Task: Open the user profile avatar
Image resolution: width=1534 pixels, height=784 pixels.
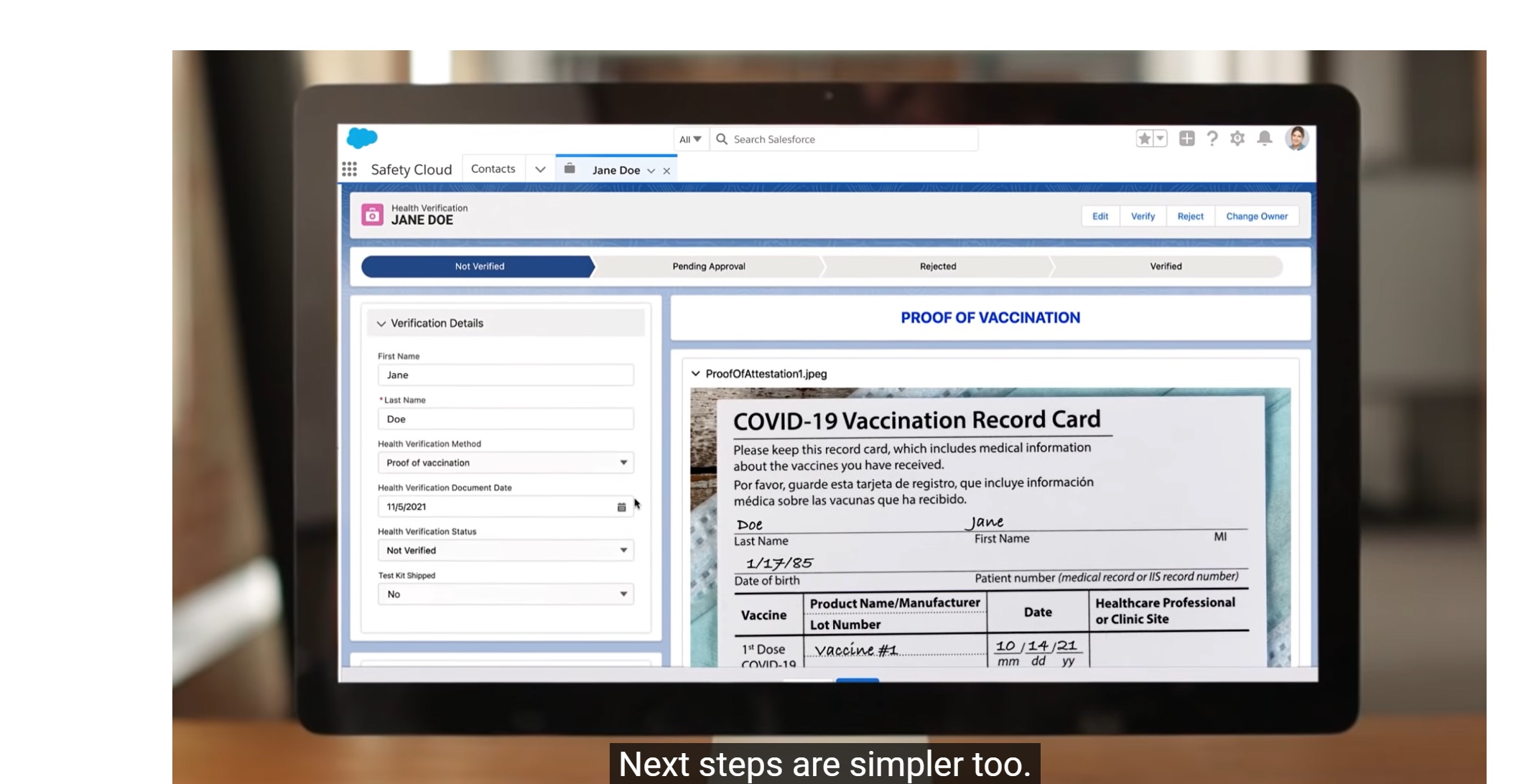Action: [x=1297, y=139]
